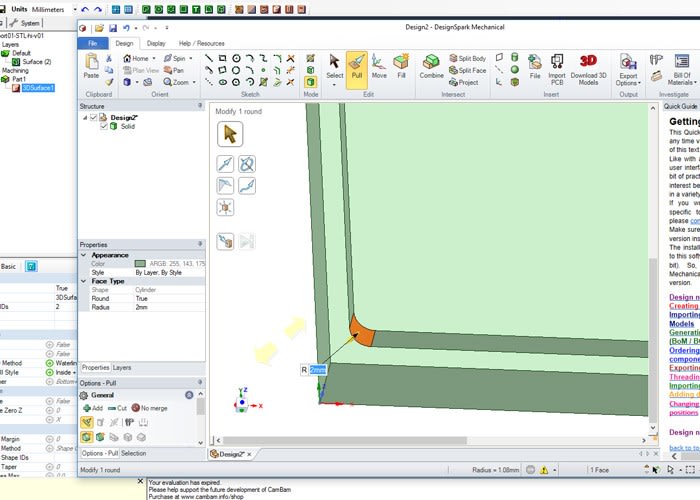
Task: Open the Threading link in Quick Guide
Action: tap(684, 377)
